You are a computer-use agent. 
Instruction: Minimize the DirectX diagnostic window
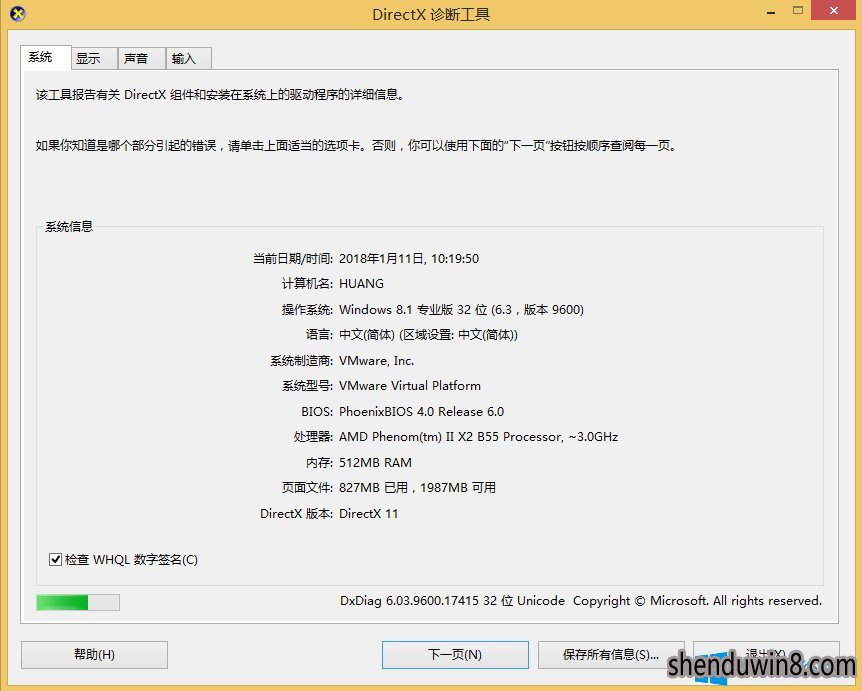[771, 12]
